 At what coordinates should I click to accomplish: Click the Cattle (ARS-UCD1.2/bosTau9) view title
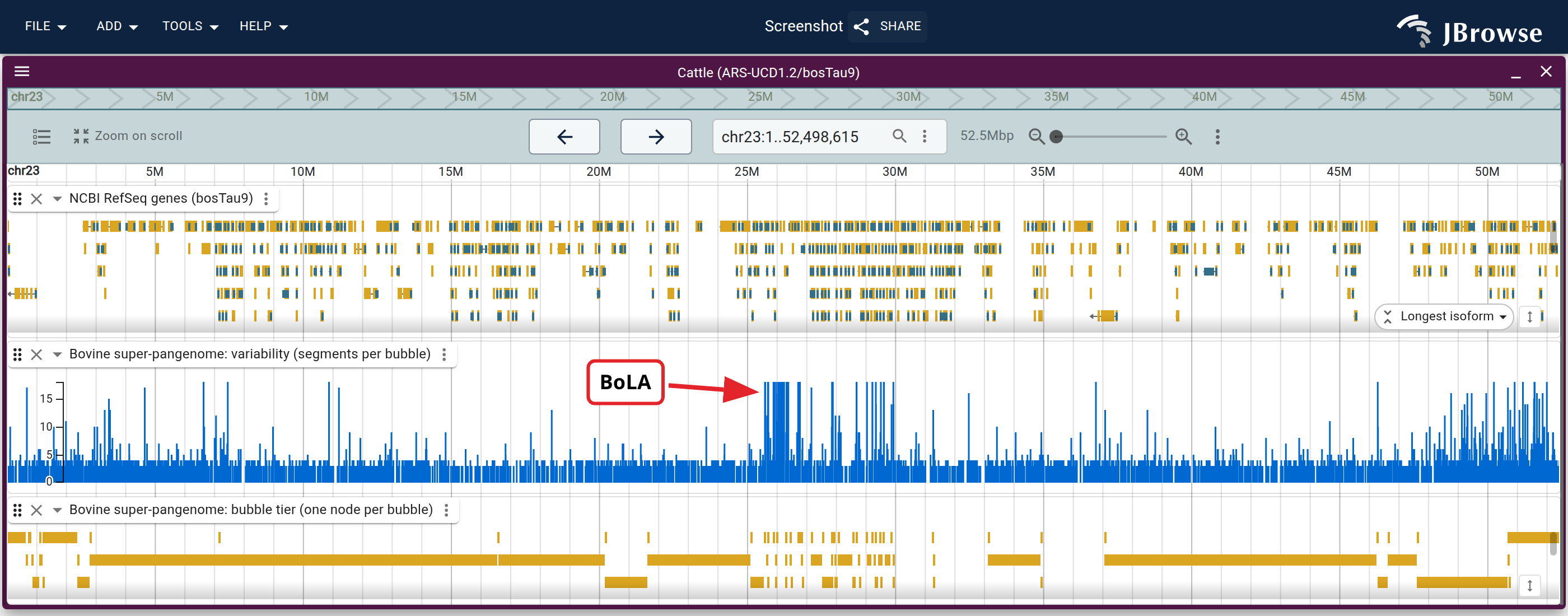[x=768, y=72]
